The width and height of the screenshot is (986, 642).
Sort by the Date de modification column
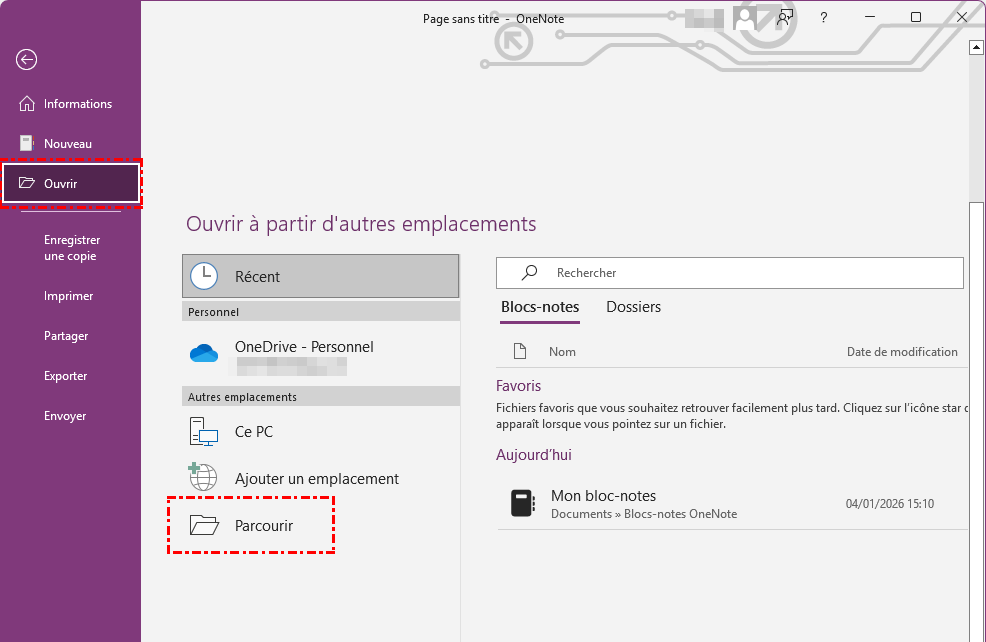pyautogui.click(x=901, y=352)
